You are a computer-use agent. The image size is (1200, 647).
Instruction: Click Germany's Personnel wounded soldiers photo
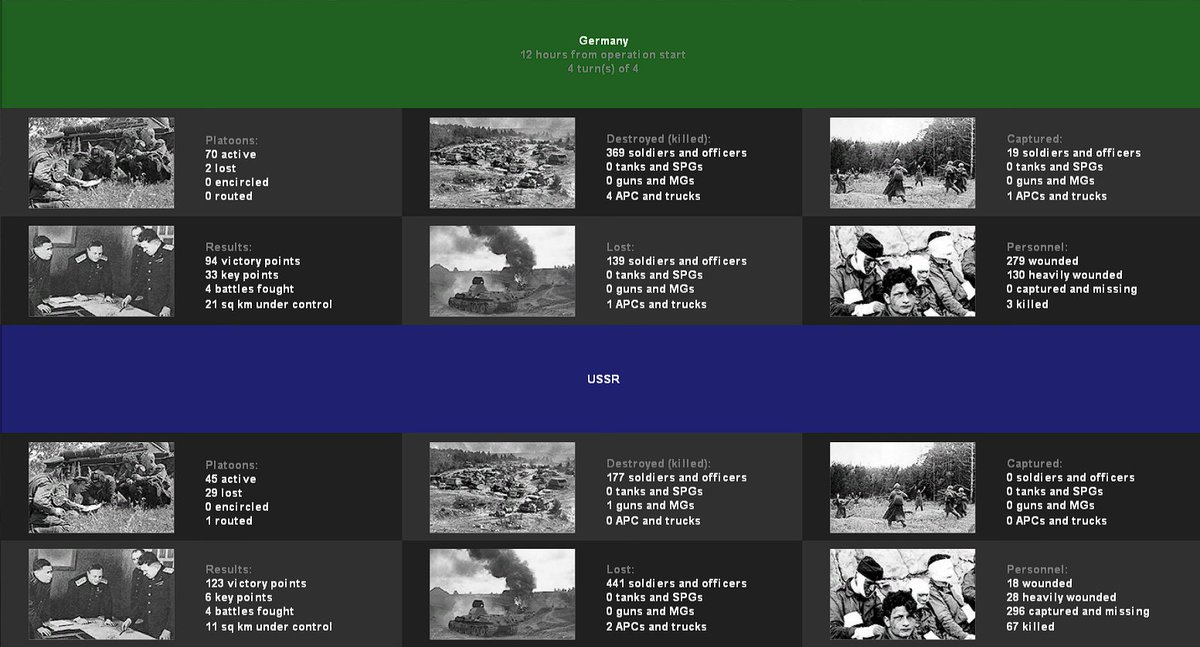pos(902,271)
